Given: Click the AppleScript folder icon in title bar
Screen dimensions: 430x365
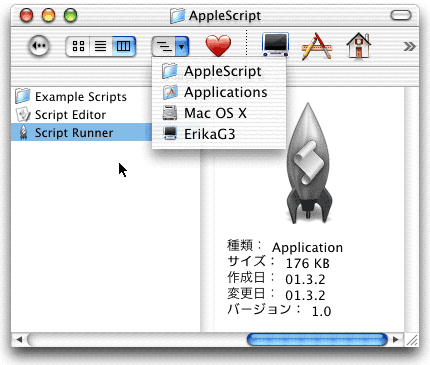Looking at the screenshot, I should click(x=177, y=16).
